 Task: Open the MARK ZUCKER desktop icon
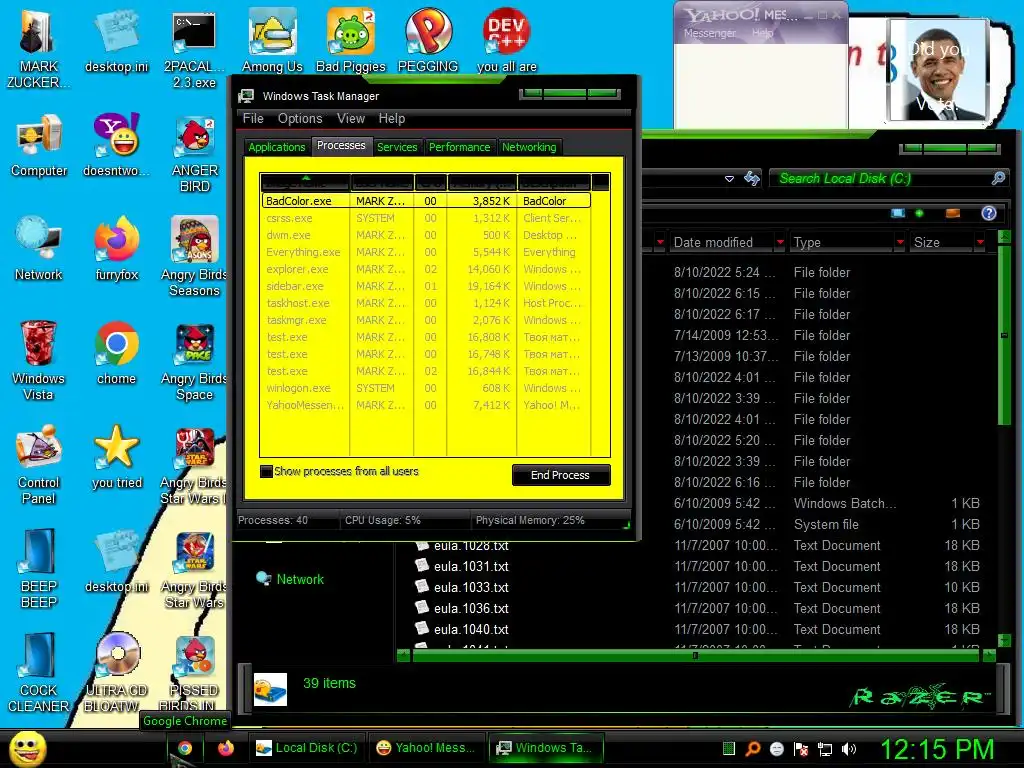[38, 49]
